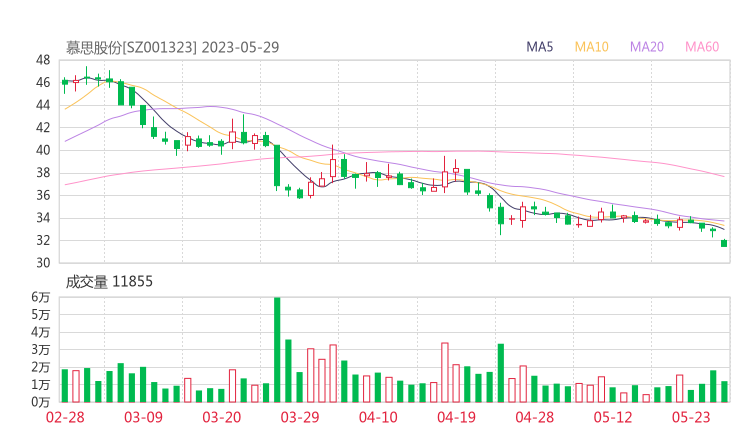Click the 04-28 date axis label

535,417
